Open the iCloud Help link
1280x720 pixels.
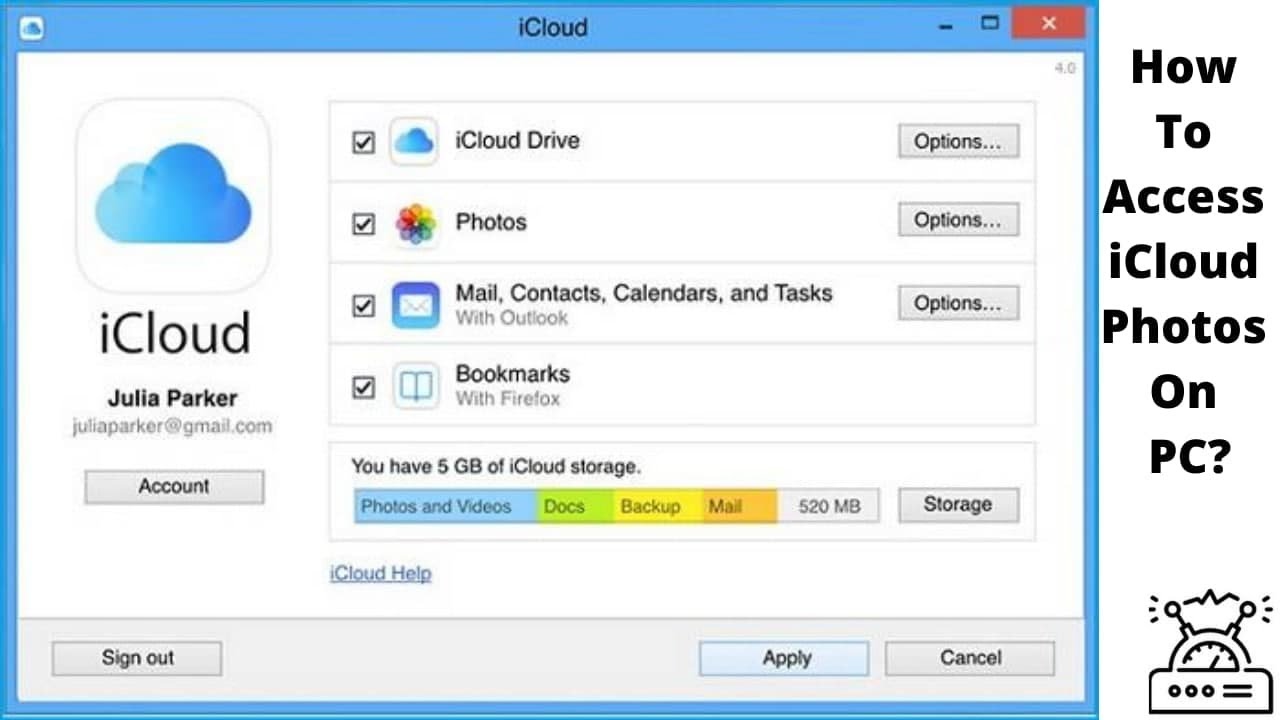click(x=380, y=574)
